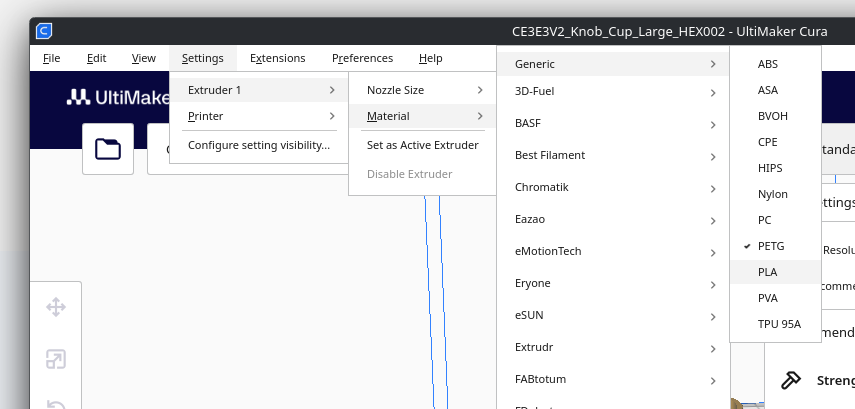
Task: Select the Rotate tool icon
Action: pyautogui.click(x=56, y=403)
